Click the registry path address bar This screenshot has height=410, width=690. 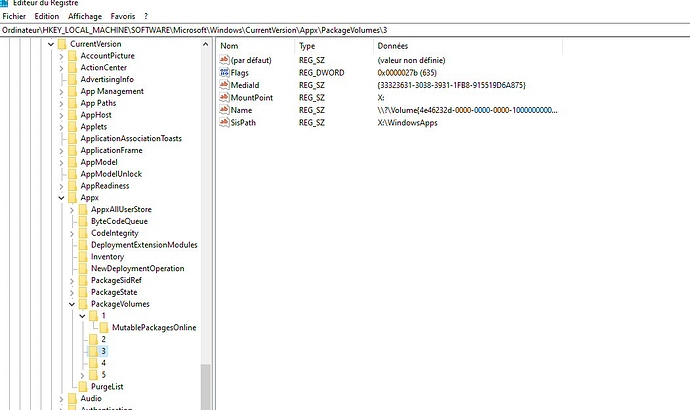pyautogui.click(x=345, y=30)
